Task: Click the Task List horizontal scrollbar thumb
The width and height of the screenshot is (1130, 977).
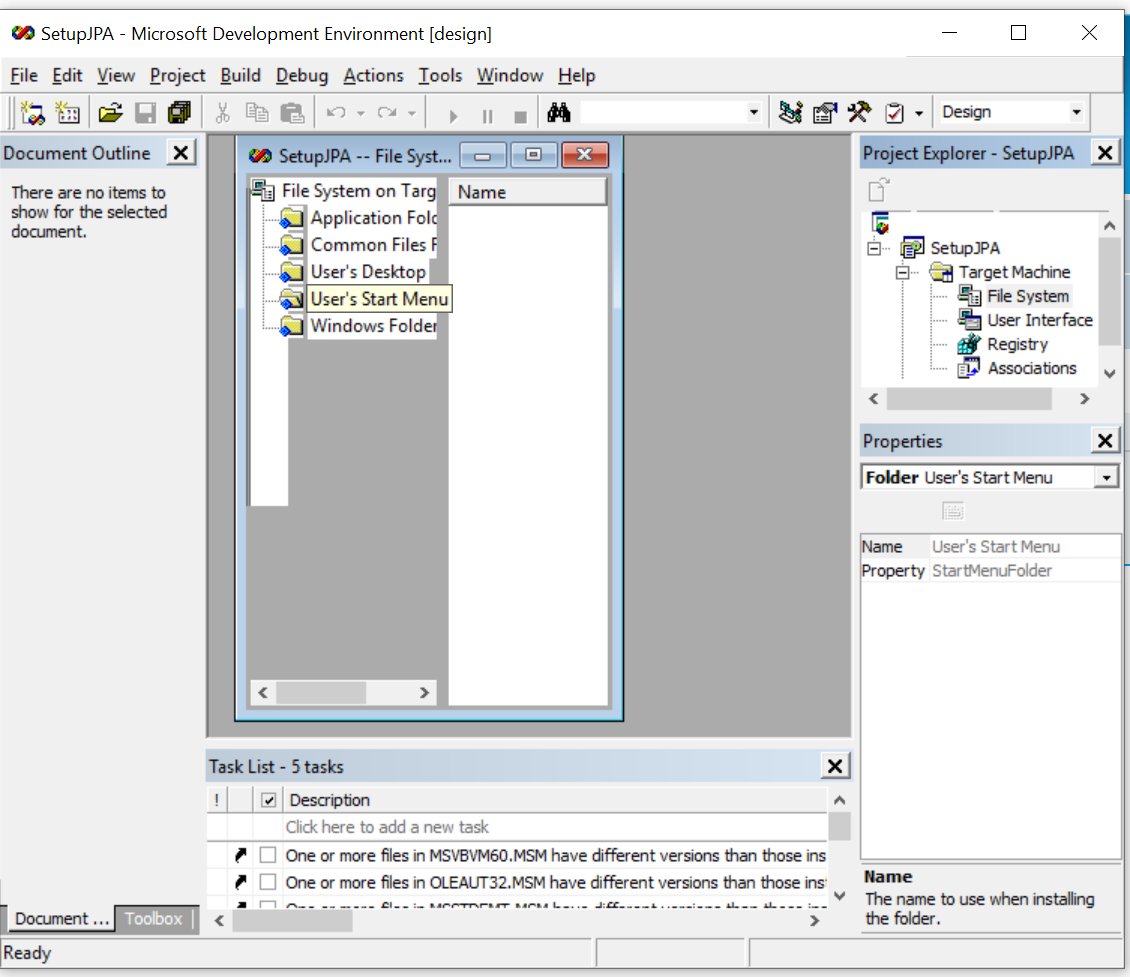Action: pos(292,921)
